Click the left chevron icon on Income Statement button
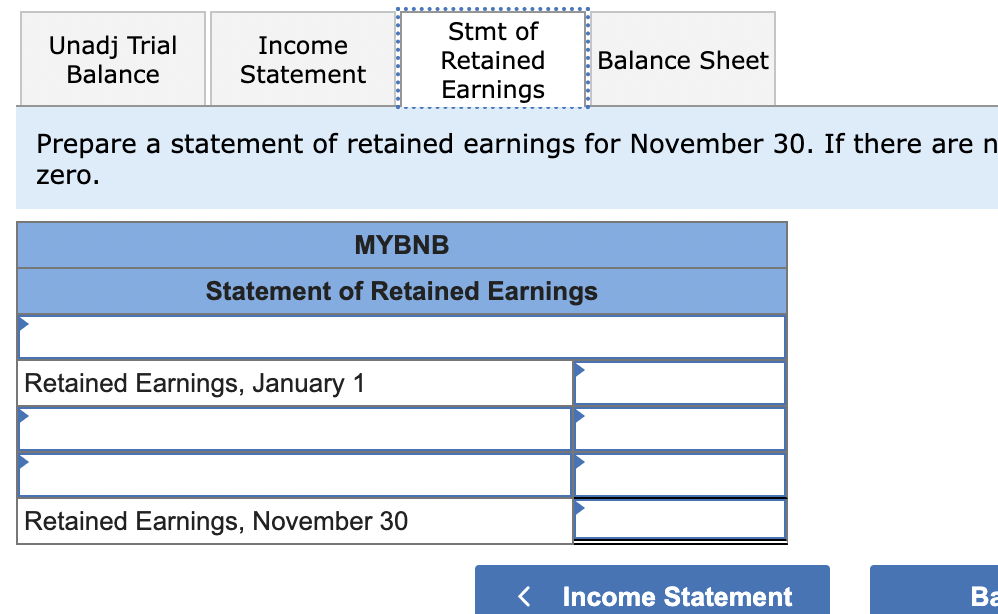Screen dimensions: 998x614 click(524, 597)
